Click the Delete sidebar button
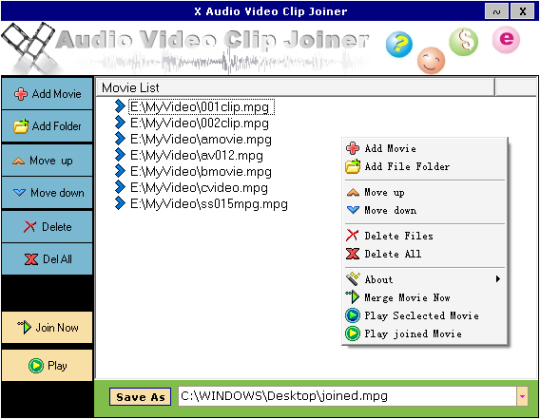 tap(47, 227)
